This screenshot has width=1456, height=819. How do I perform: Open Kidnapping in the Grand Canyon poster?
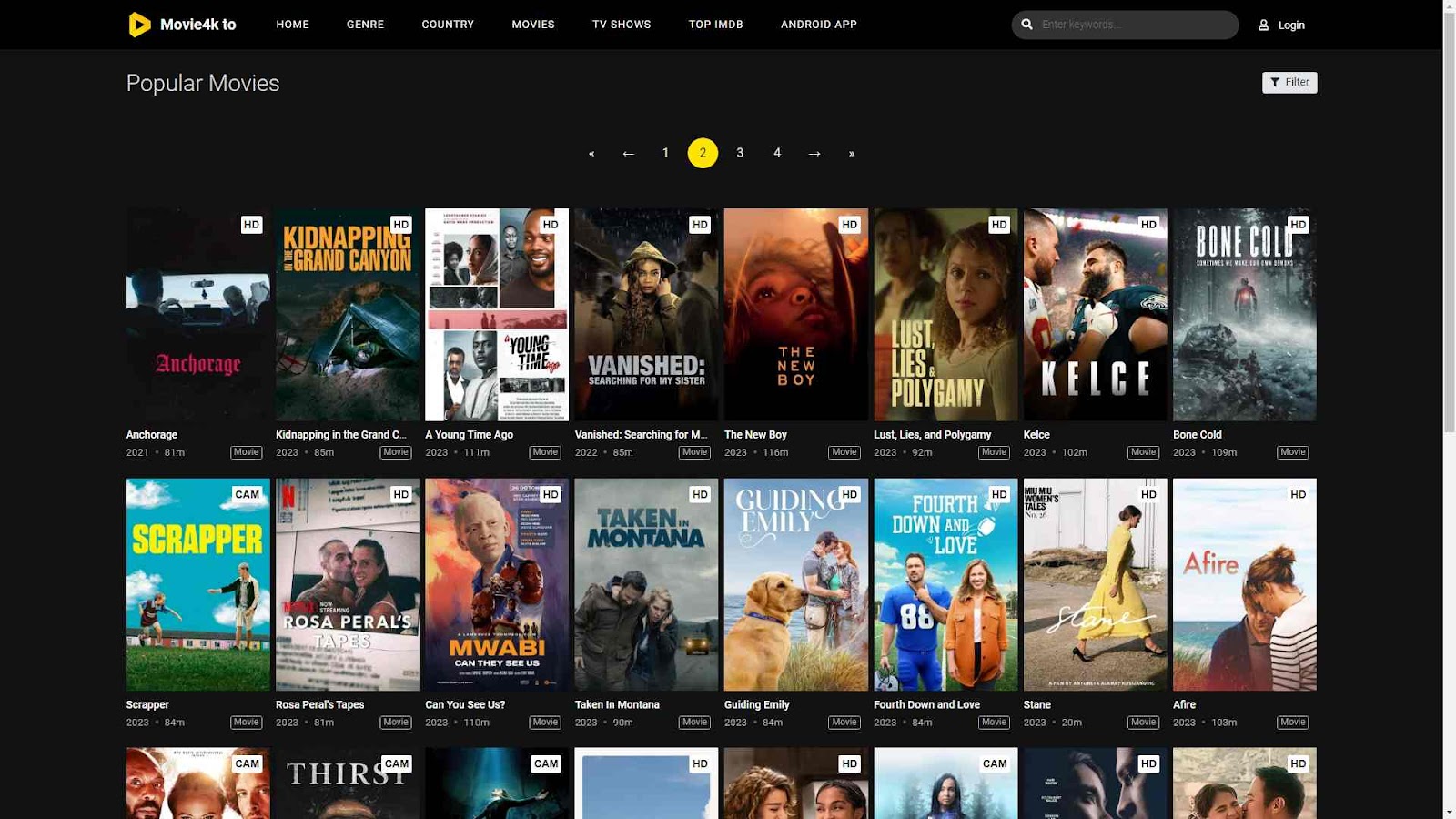tap(348, 315)
